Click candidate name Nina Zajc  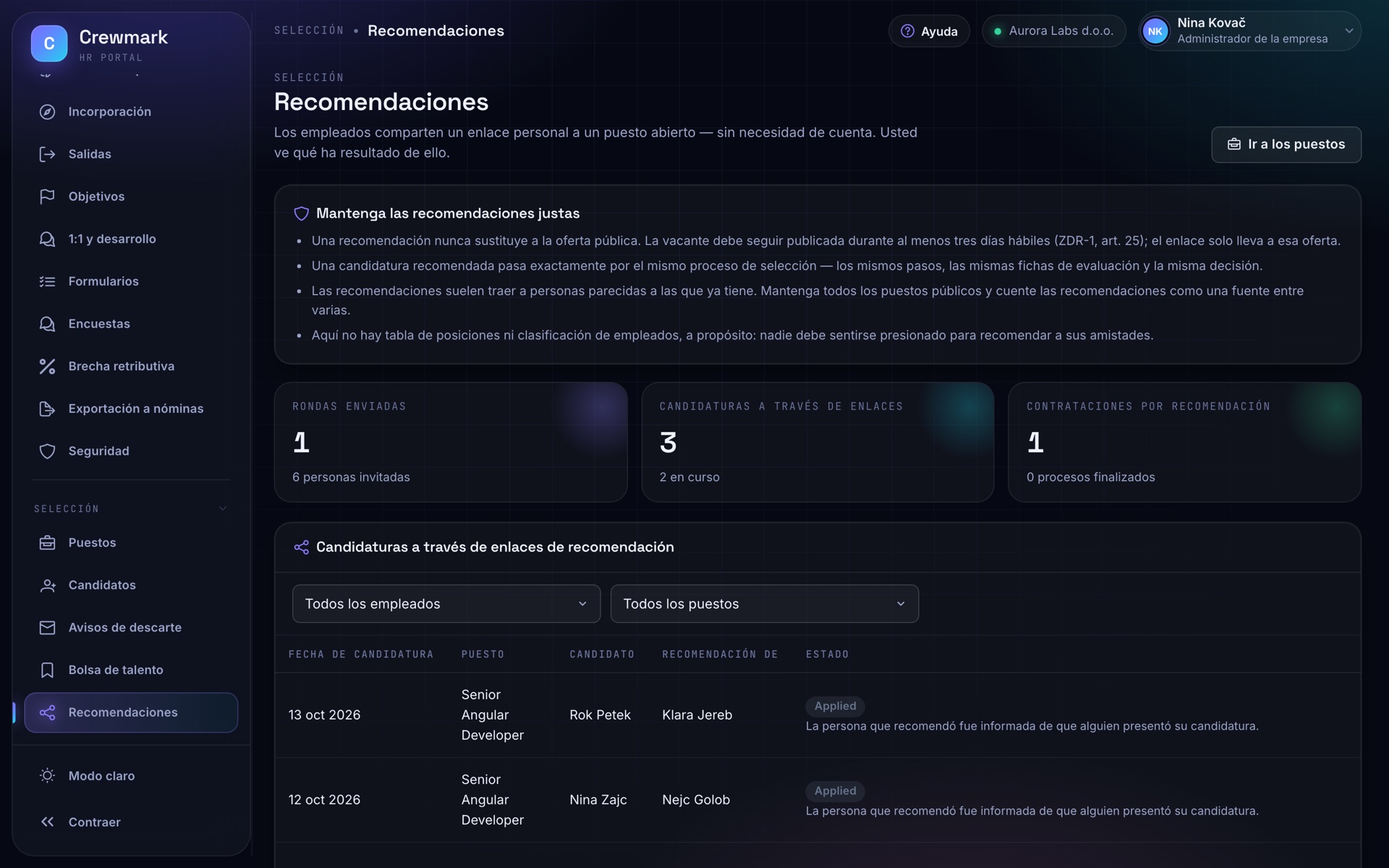pyautogui.click(x=598, y=800)
